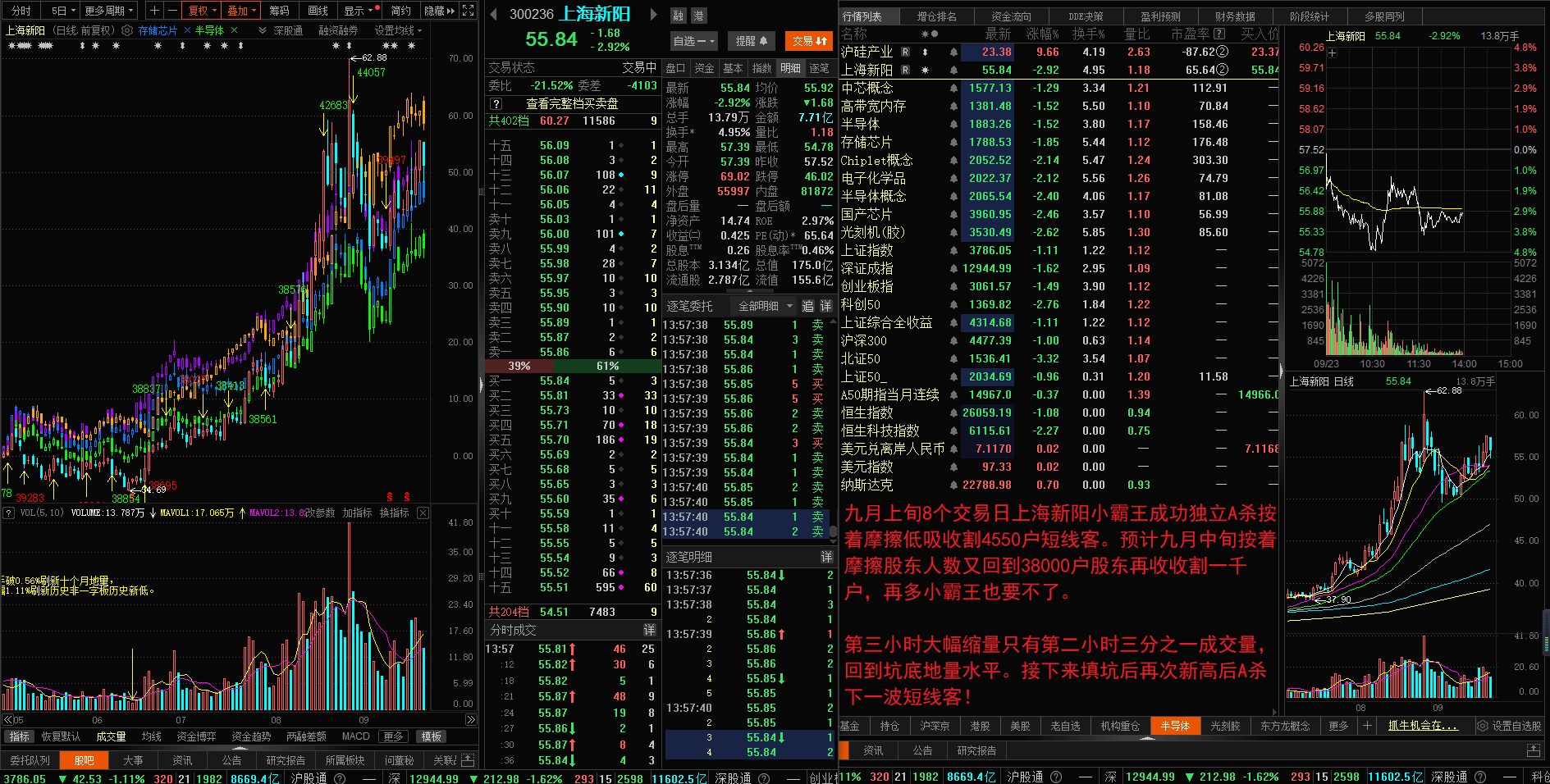Image resolution: width=1550 pixels, height=784 pixels.
Task: Enable 成交量 volume indicator
Action: (x=111, y=736)
